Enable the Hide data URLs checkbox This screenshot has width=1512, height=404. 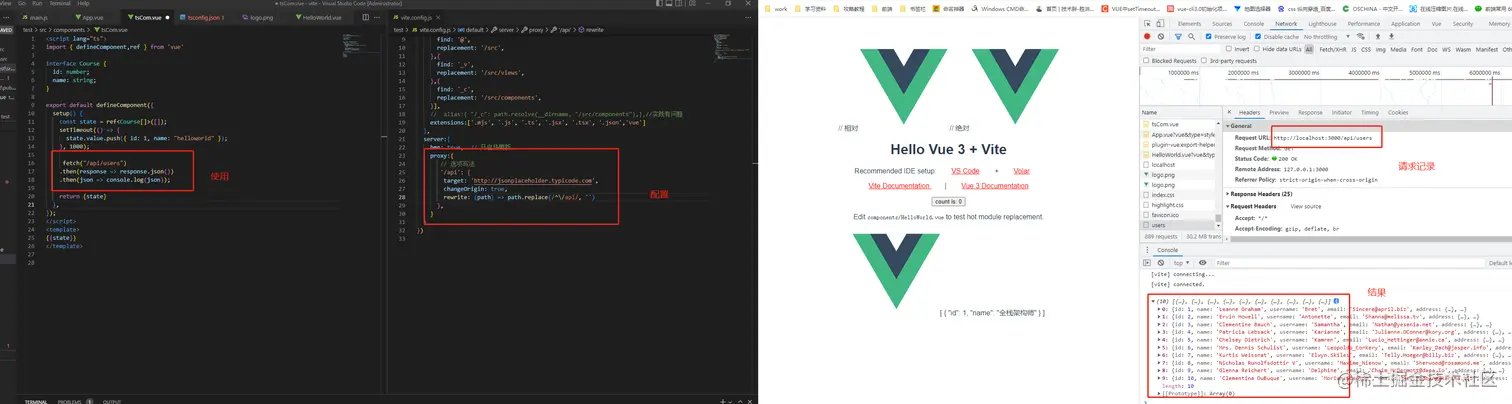click(1257, 48)
